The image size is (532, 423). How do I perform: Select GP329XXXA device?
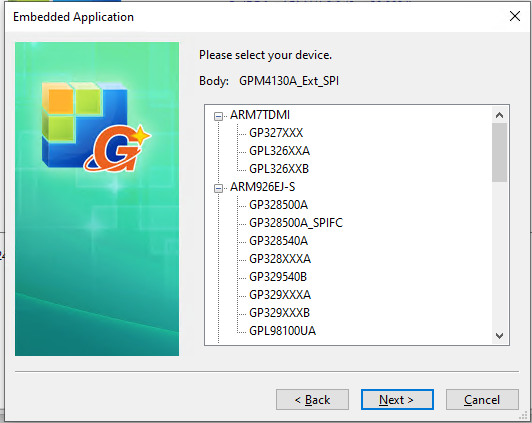click(280, 294)
